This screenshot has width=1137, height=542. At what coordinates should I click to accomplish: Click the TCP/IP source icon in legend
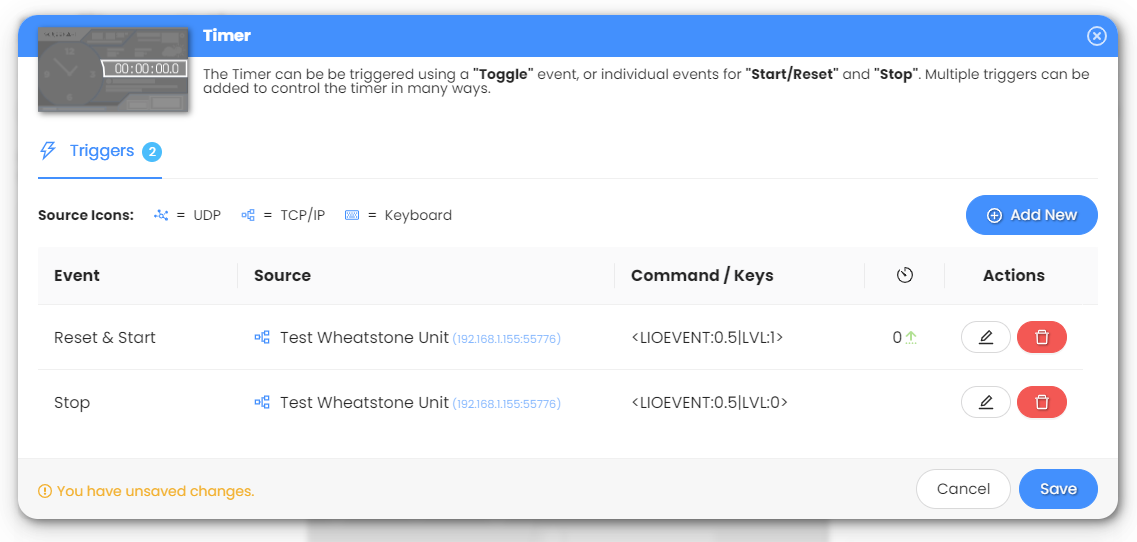click(x=248, y=215)
